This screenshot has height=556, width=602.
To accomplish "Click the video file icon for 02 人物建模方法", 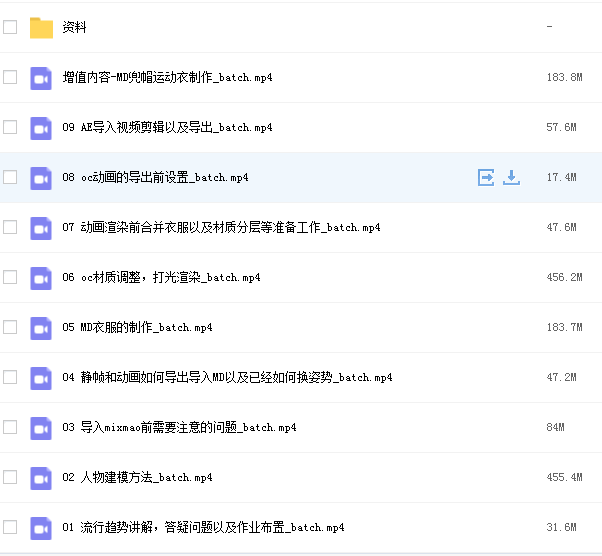I will point(41,477).
